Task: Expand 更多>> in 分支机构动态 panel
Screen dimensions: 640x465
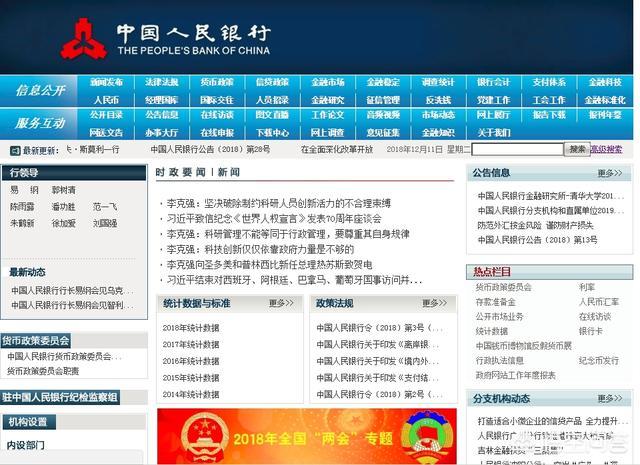Action: tap(610, 398)
